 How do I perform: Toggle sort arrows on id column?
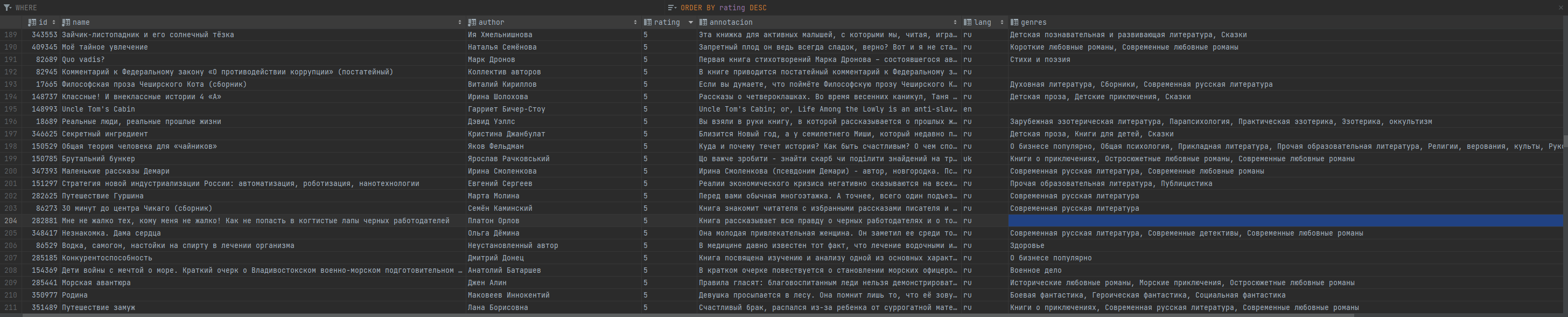point(53,23)
